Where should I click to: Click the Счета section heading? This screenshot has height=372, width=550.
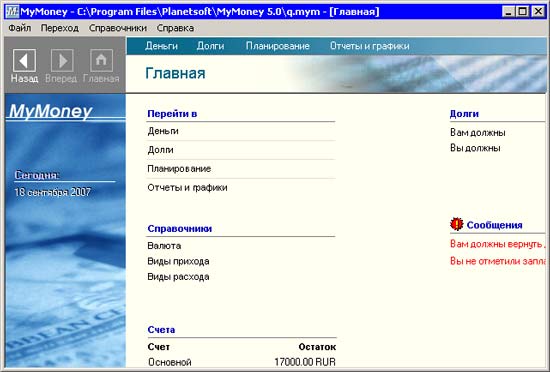[x=161, y=330]
